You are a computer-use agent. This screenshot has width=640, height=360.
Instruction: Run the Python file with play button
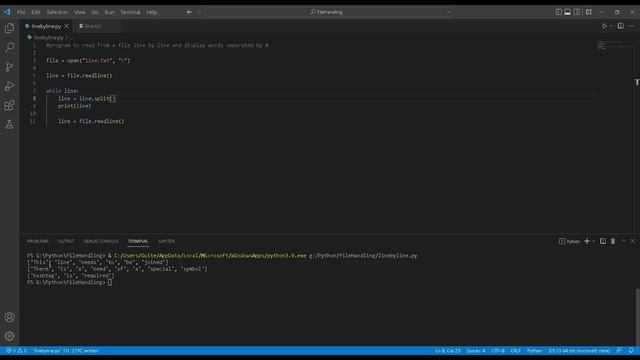point(604,26)
